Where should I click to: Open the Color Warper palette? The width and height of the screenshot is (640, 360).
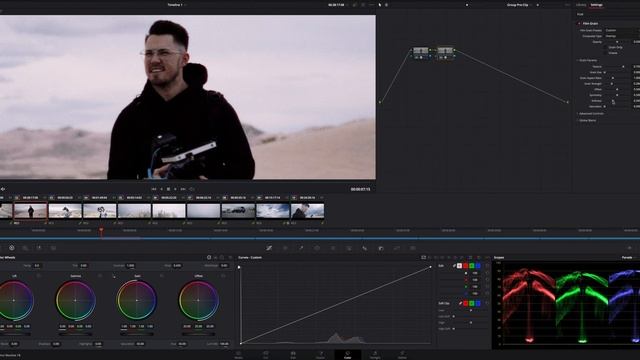pos(285,248)
